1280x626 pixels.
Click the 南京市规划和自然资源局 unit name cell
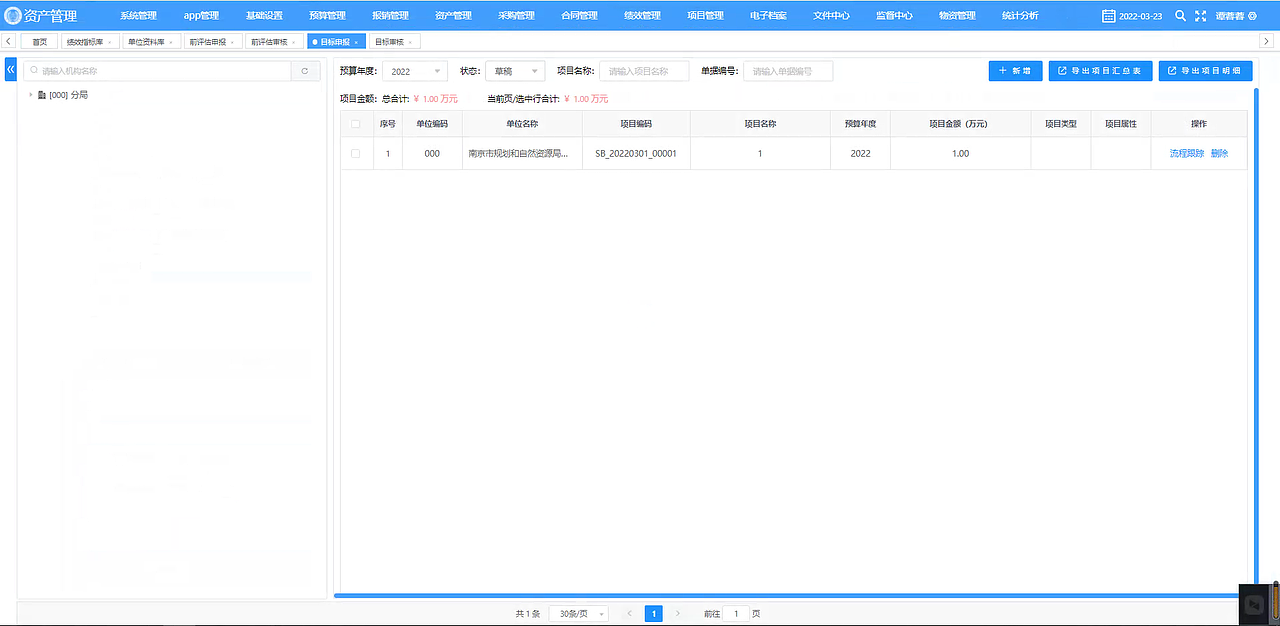[x=522, y=154]
